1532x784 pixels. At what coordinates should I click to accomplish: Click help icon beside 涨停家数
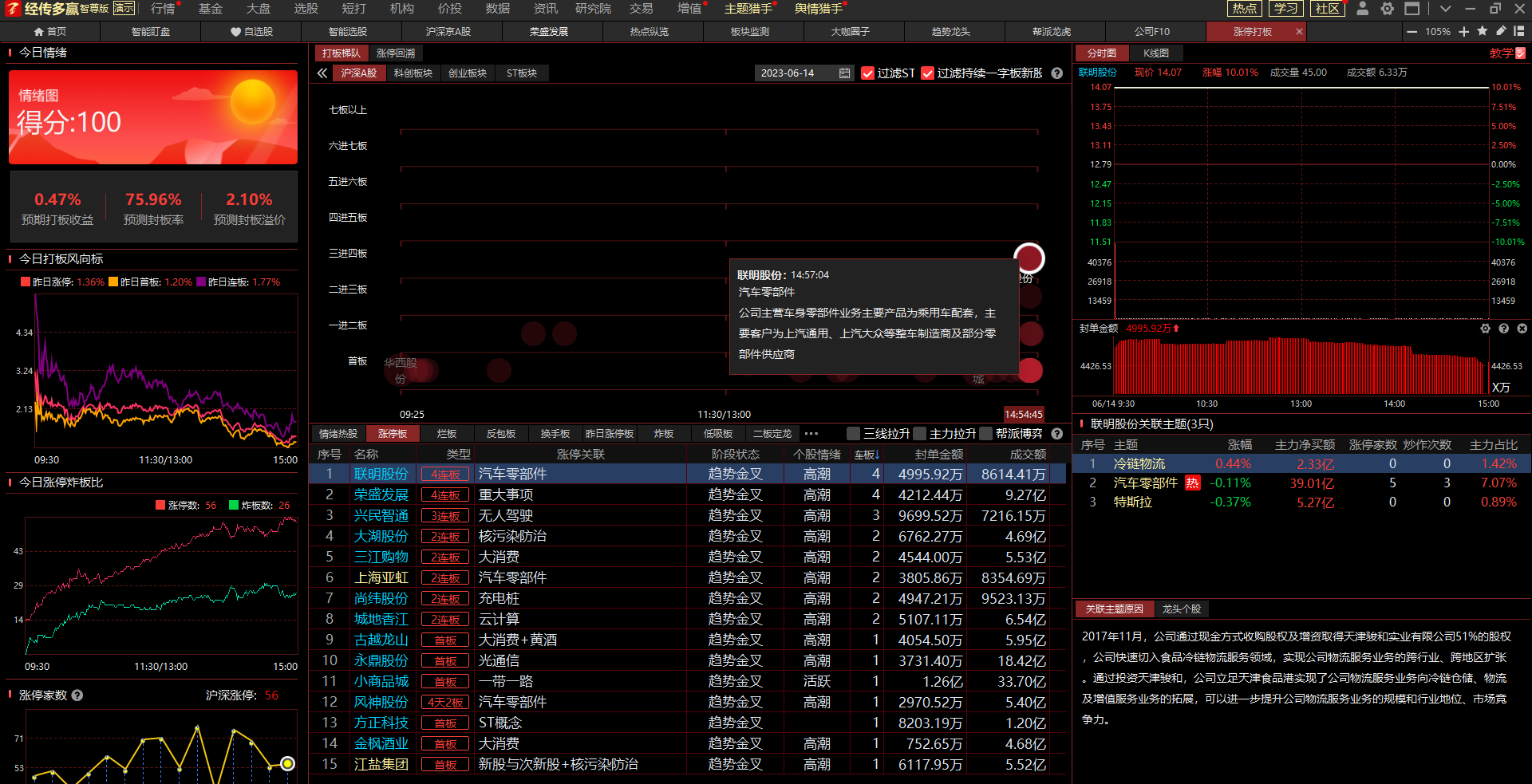click(x=77, y=695)
